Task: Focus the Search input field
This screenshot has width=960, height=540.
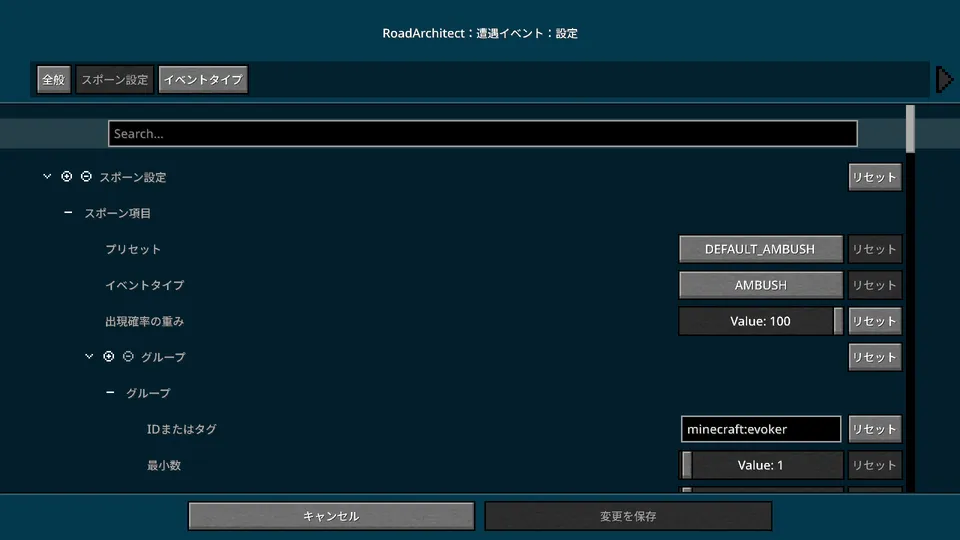Action: (x=482, y=134)
